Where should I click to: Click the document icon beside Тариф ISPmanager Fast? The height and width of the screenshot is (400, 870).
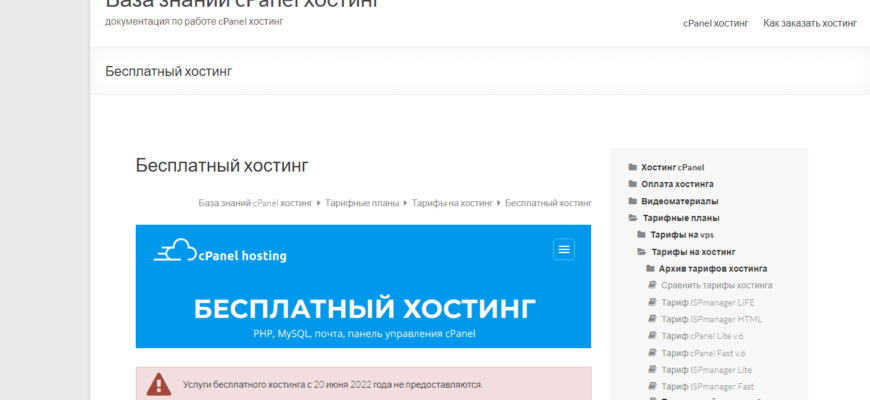(x=652, y=387)
